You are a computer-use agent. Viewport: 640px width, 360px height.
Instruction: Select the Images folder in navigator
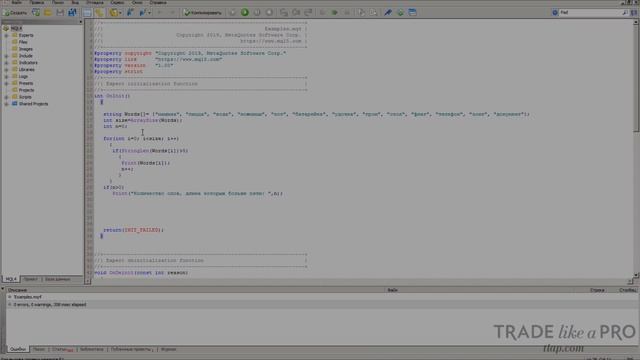point(25,49)
